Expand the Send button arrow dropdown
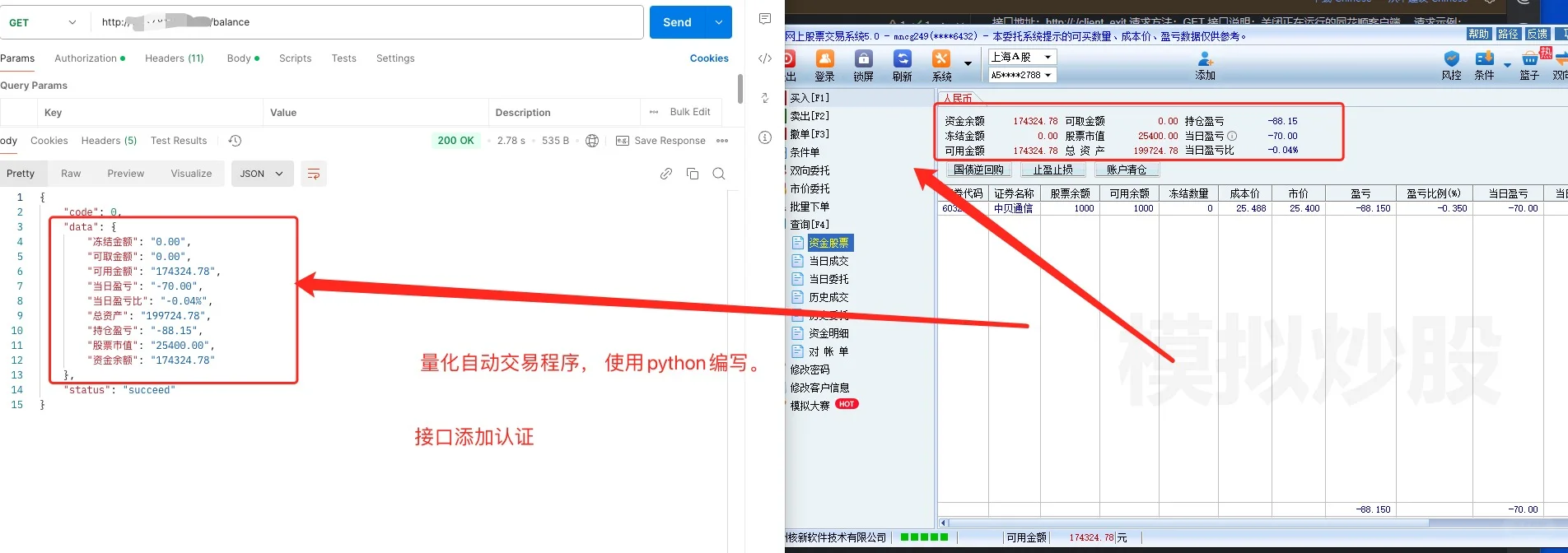The height and width of the screenshot is (553, 1568). click(x=719, y=22)
